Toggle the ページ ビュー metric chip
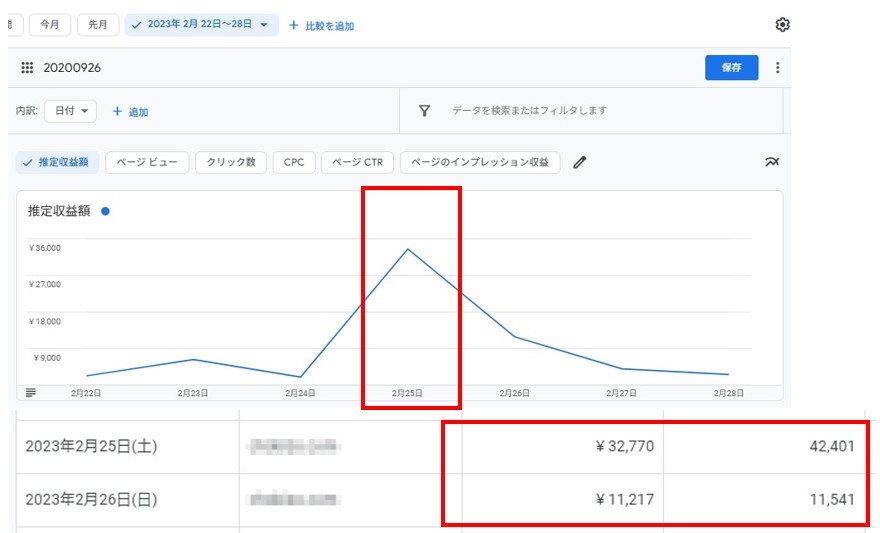The image size is (880, 533). click(x=147, y=162)
